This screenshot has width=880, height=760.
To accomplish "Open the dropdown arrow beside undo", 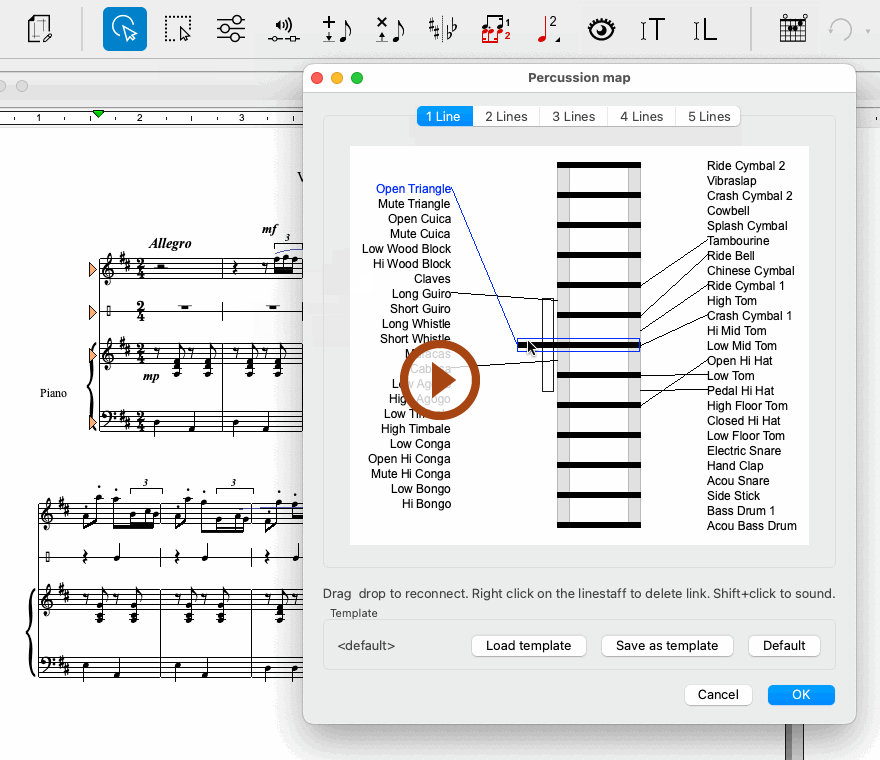I will [869, 31].
